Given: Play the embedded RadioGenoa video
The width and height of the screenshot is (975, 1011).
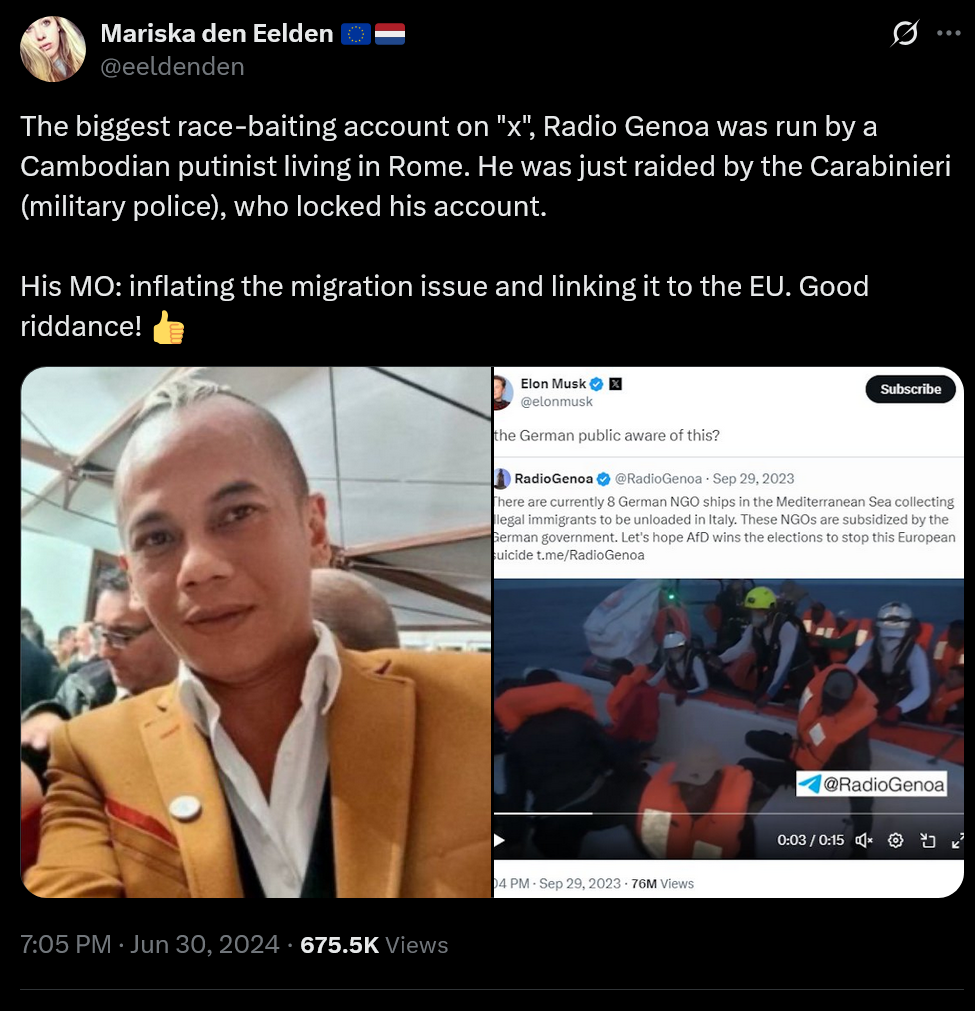Looking at the screenshot, I should point(499,840).
